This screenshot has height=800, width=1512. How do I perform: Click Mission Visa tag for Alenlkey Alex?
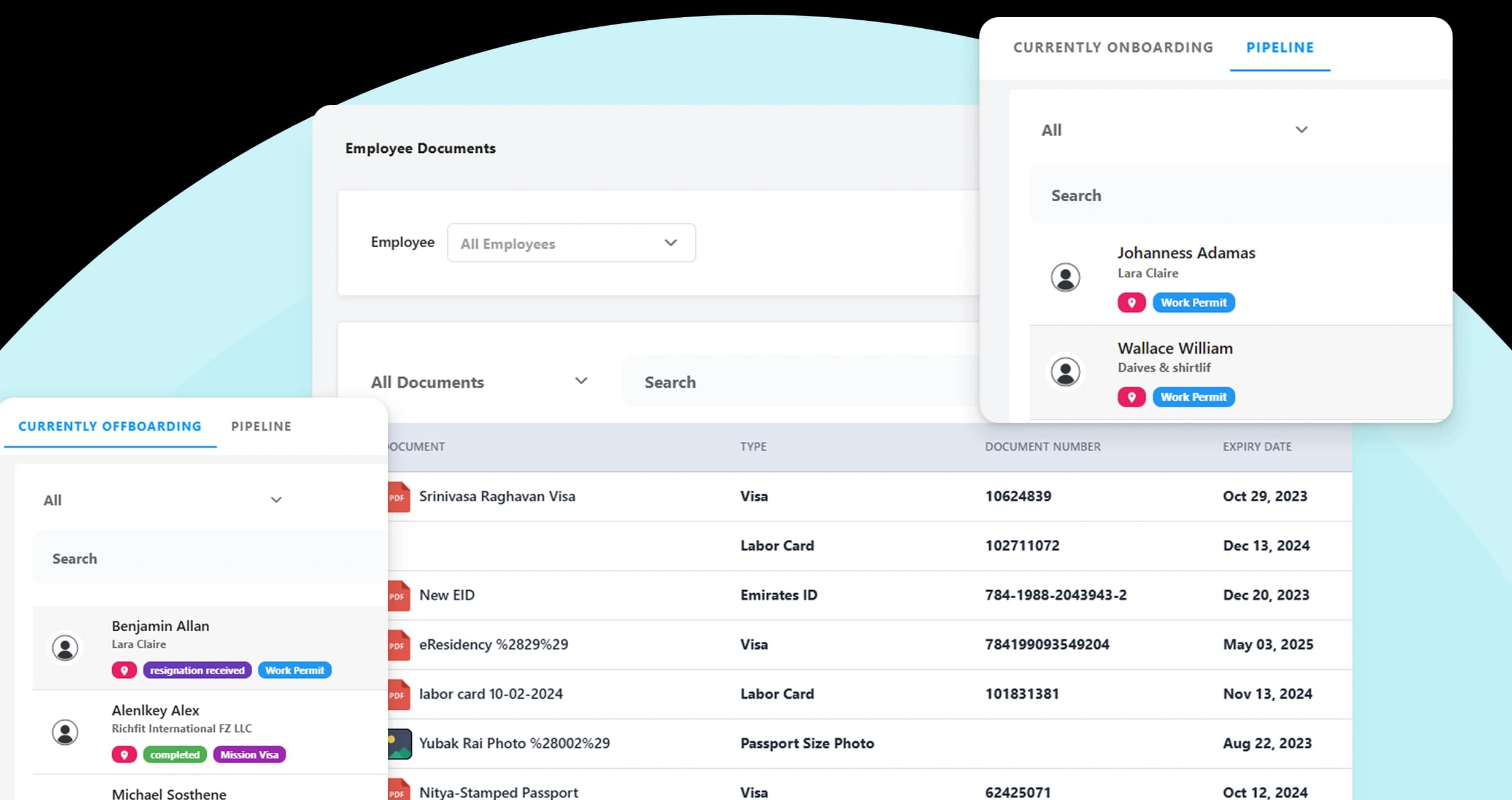click(x=249, y=755)
